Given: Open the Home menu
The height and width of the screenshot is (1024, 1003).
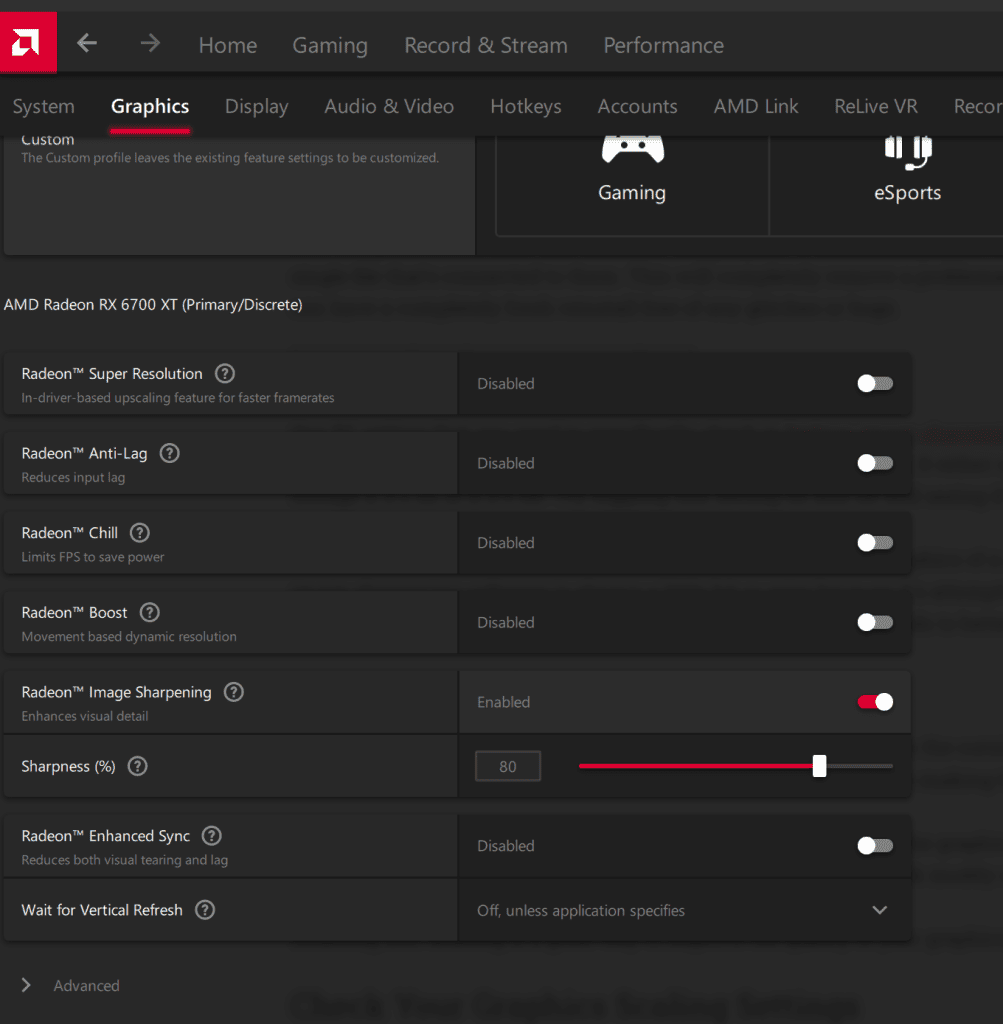Looking at the screenshot, I should (228, 45).
